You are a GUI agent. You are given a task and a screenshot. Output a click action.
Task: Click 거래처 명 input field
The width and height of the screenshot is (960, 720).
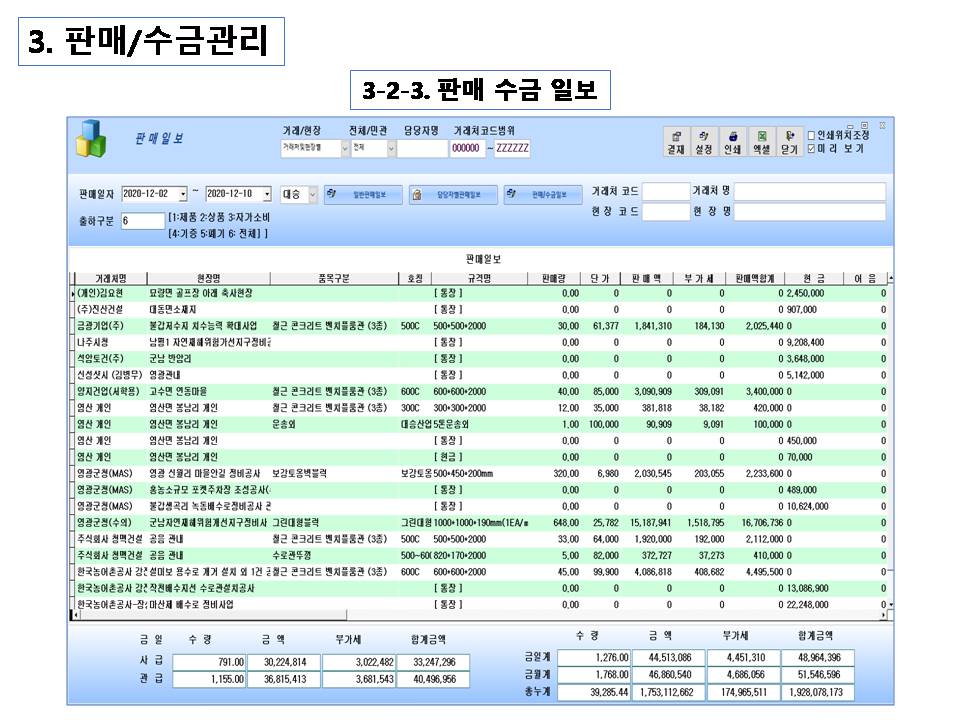(x=809, y=192)
